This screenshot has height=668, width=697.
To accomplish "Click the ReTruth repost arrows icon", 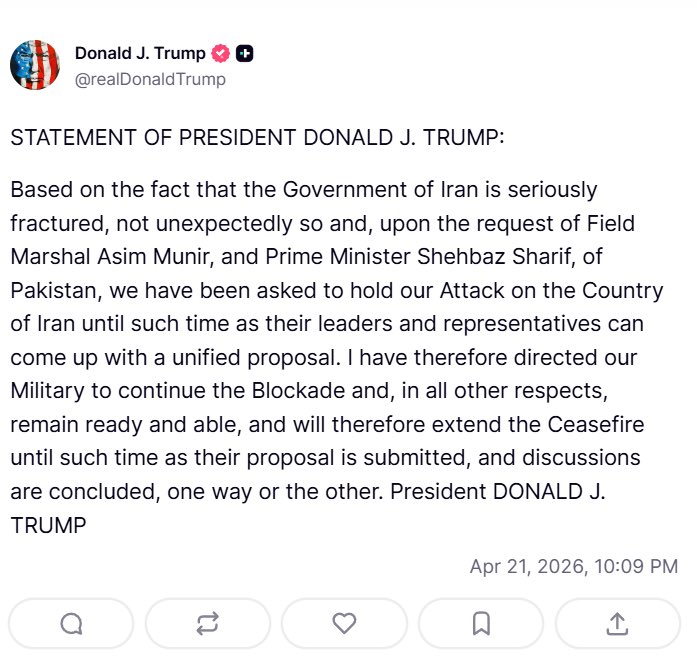I will pyautogui.click(x=208, y=623).
